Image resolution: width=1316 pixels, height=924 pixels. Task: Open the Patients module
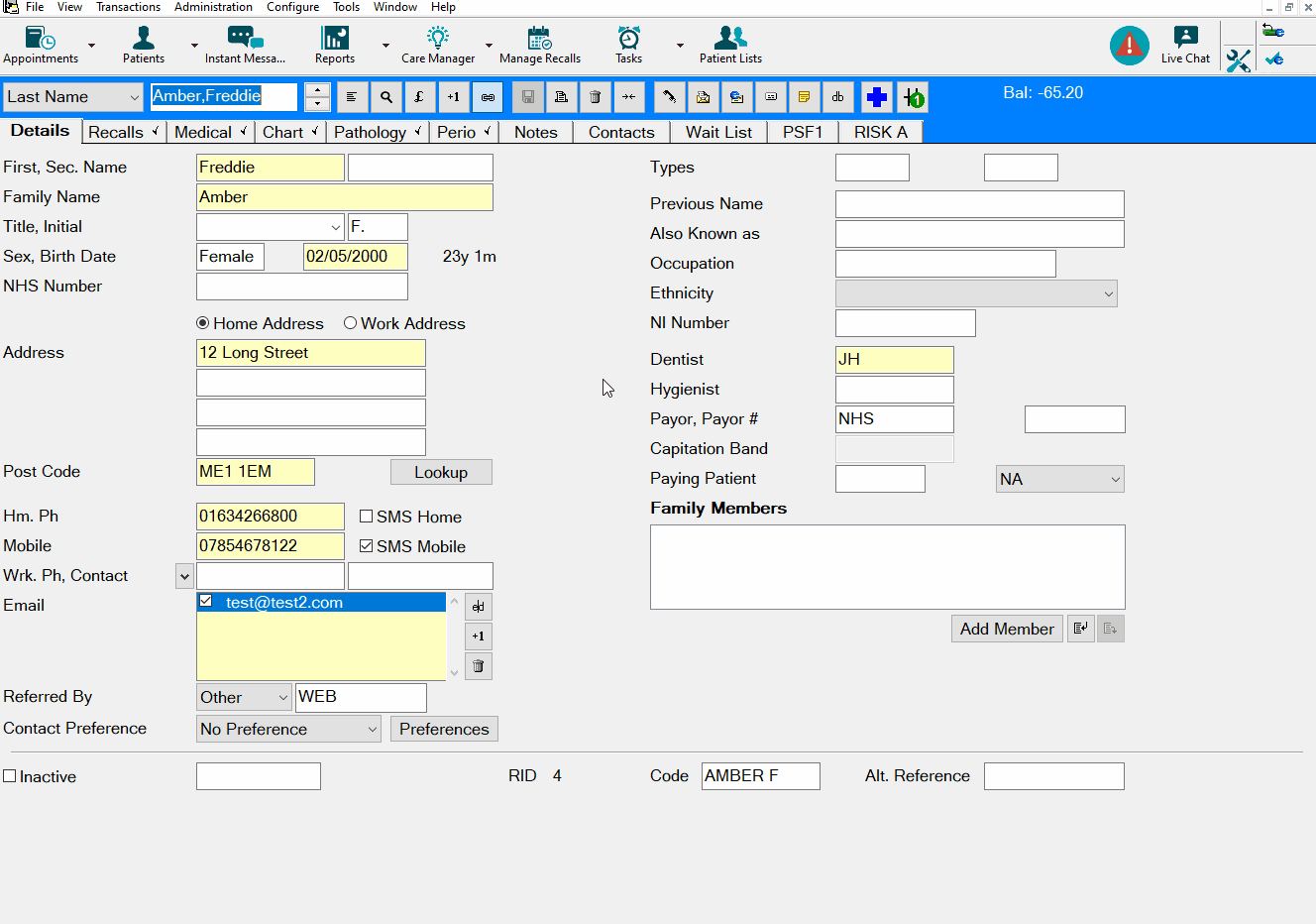coord(144,45)
